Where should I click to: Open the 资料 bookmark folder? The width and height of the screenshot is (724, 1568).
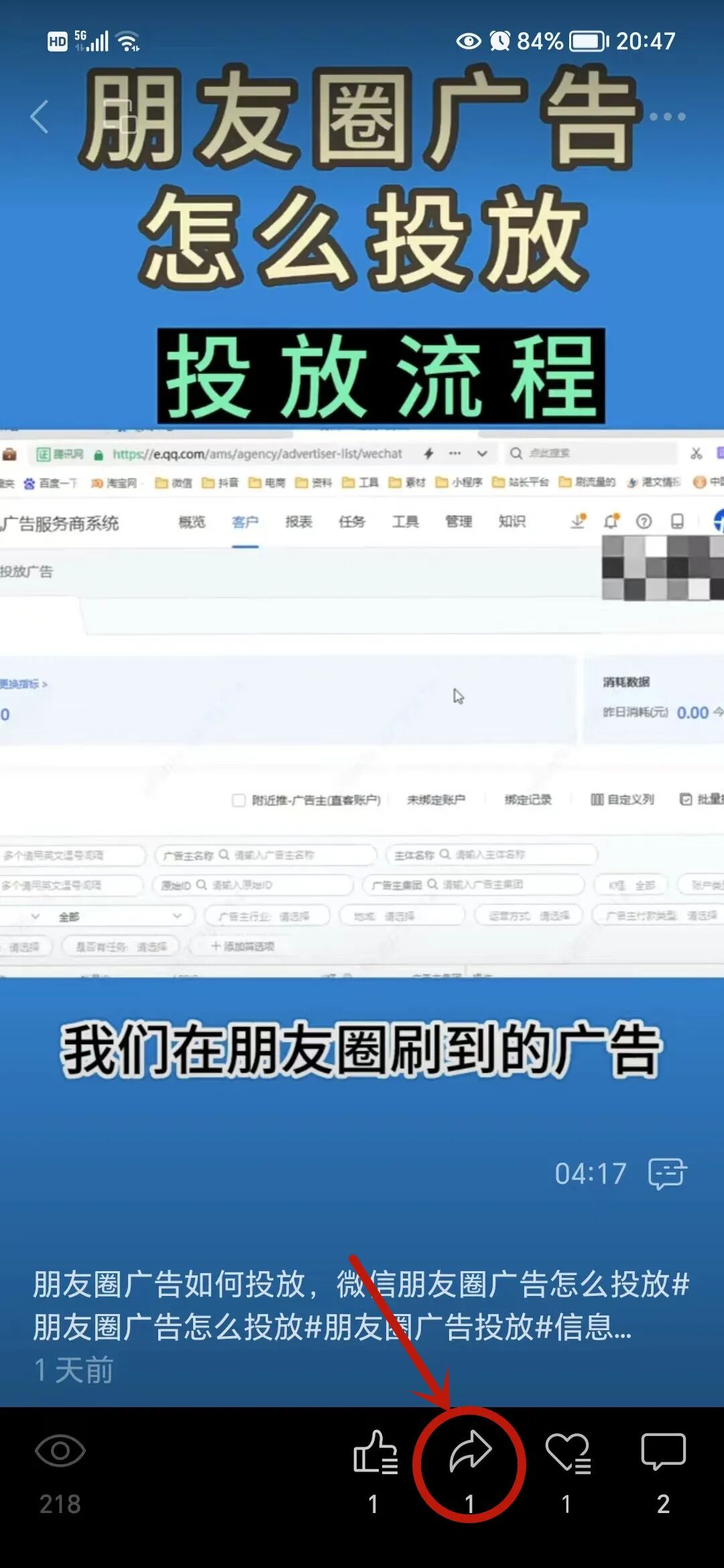pyautogui.click(x=314, y=482)
